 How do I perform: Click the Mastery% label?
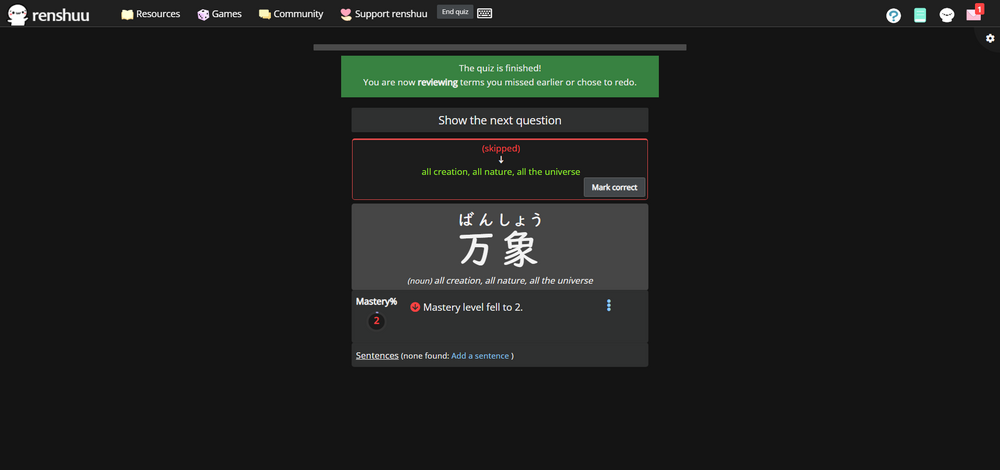[376, 301]
